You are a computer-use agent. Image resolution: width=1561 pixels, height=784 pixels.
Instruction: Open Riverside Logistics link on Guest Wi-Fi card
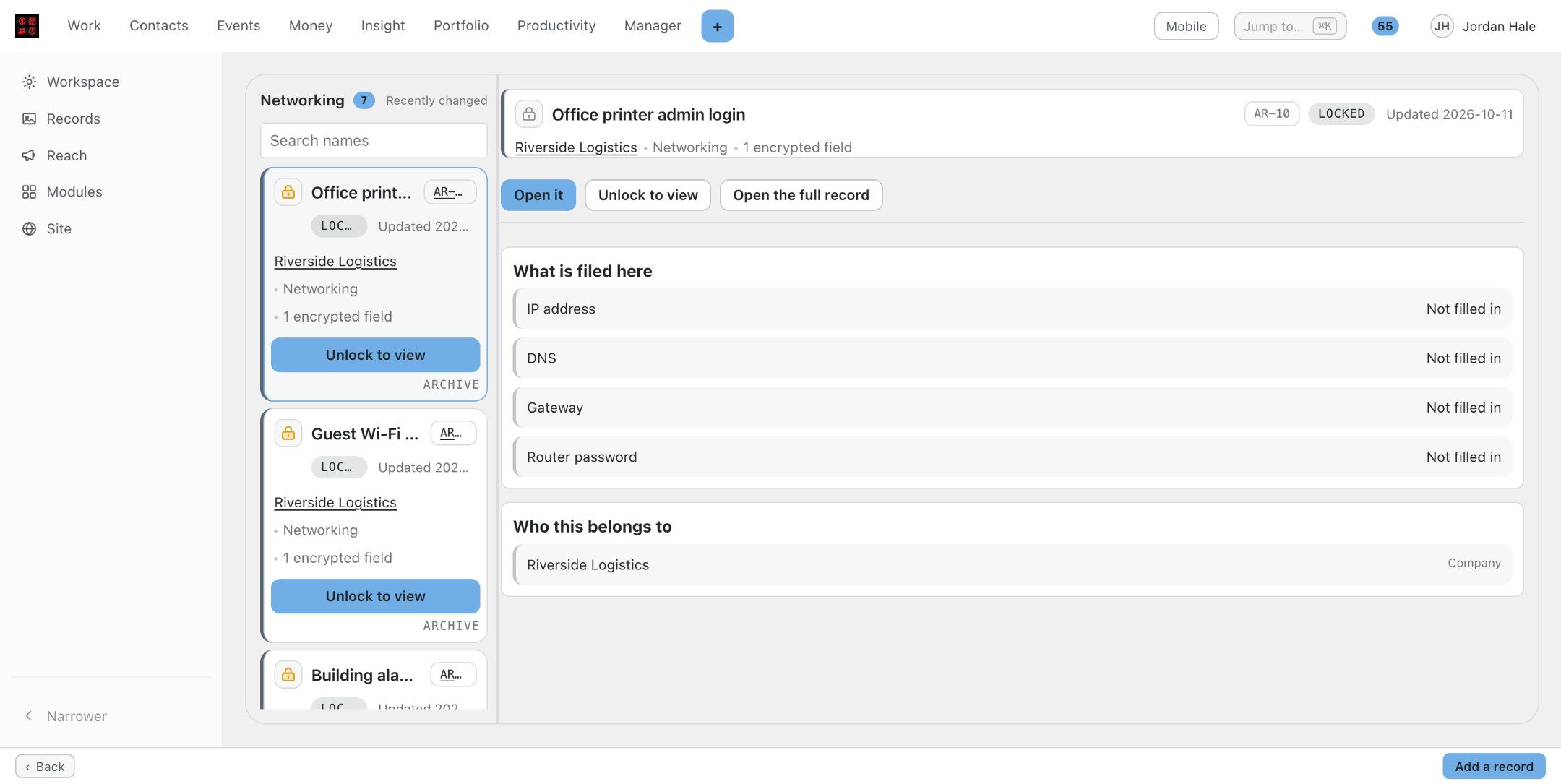[335, 502]
